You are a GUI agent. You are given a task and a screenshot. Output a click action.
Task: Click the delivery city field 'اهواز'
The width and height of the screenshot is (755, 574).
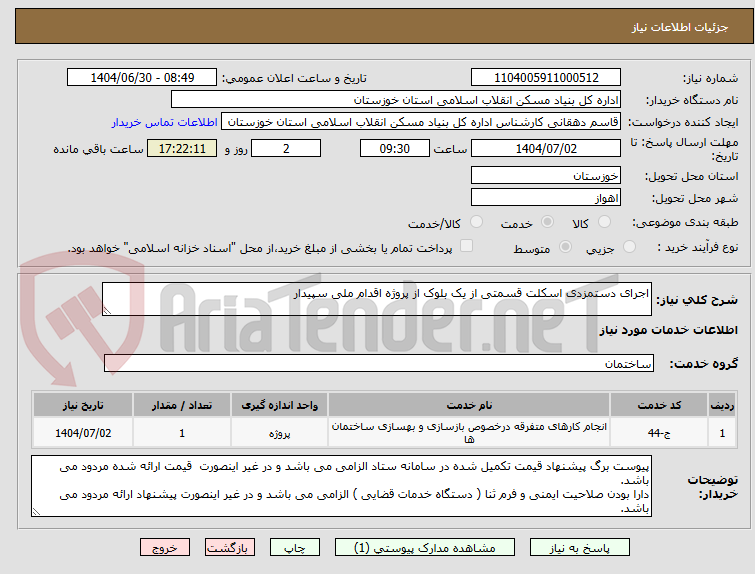pyautogui.click(x=546, y=197)
